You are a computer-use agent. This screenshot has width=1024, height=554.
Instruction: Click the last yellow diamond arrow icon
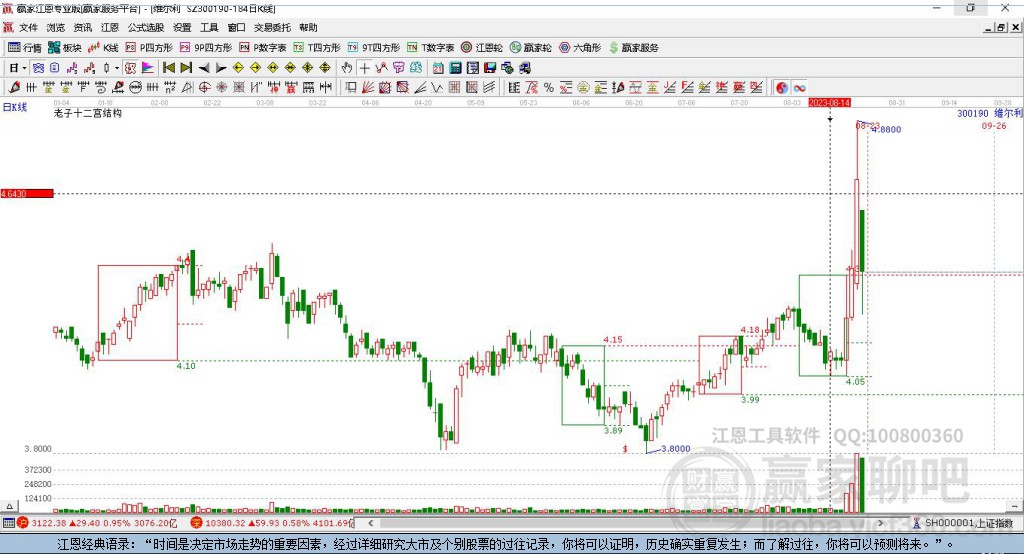coord(325,68)
